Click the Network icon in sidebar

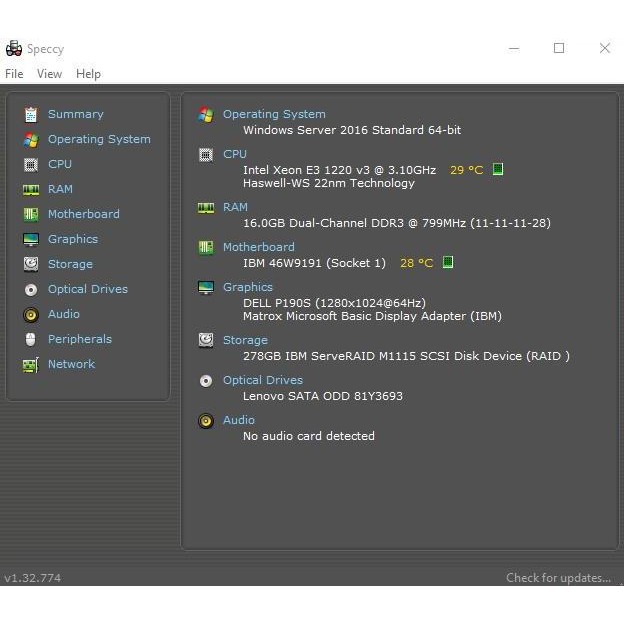[31, 364]
